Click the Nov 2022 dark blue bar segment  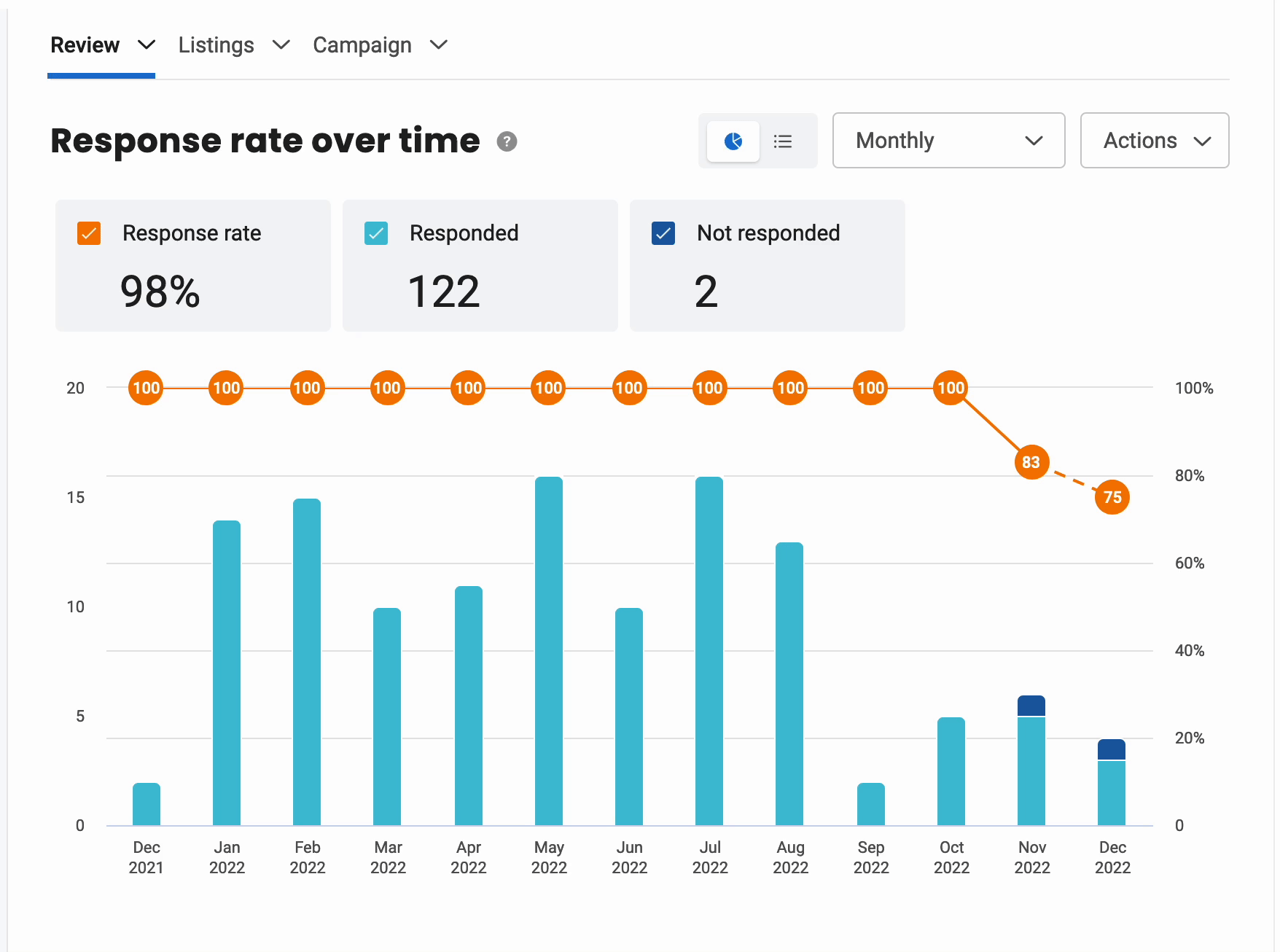click(1031, 705)
